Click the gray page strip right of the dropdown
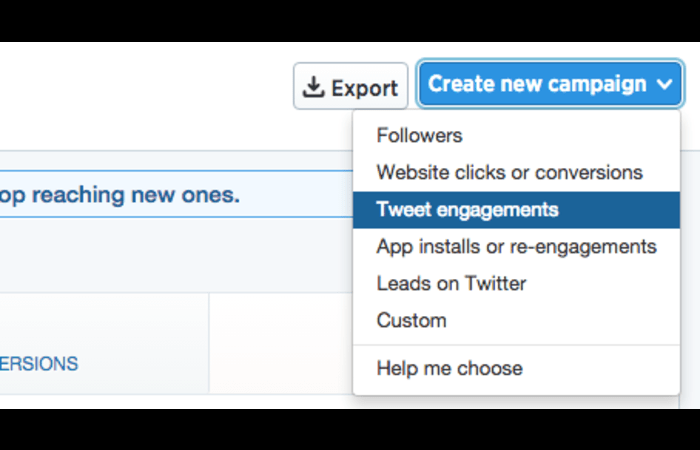This screenshot has width=700, height=450. [x=690, y=279]
